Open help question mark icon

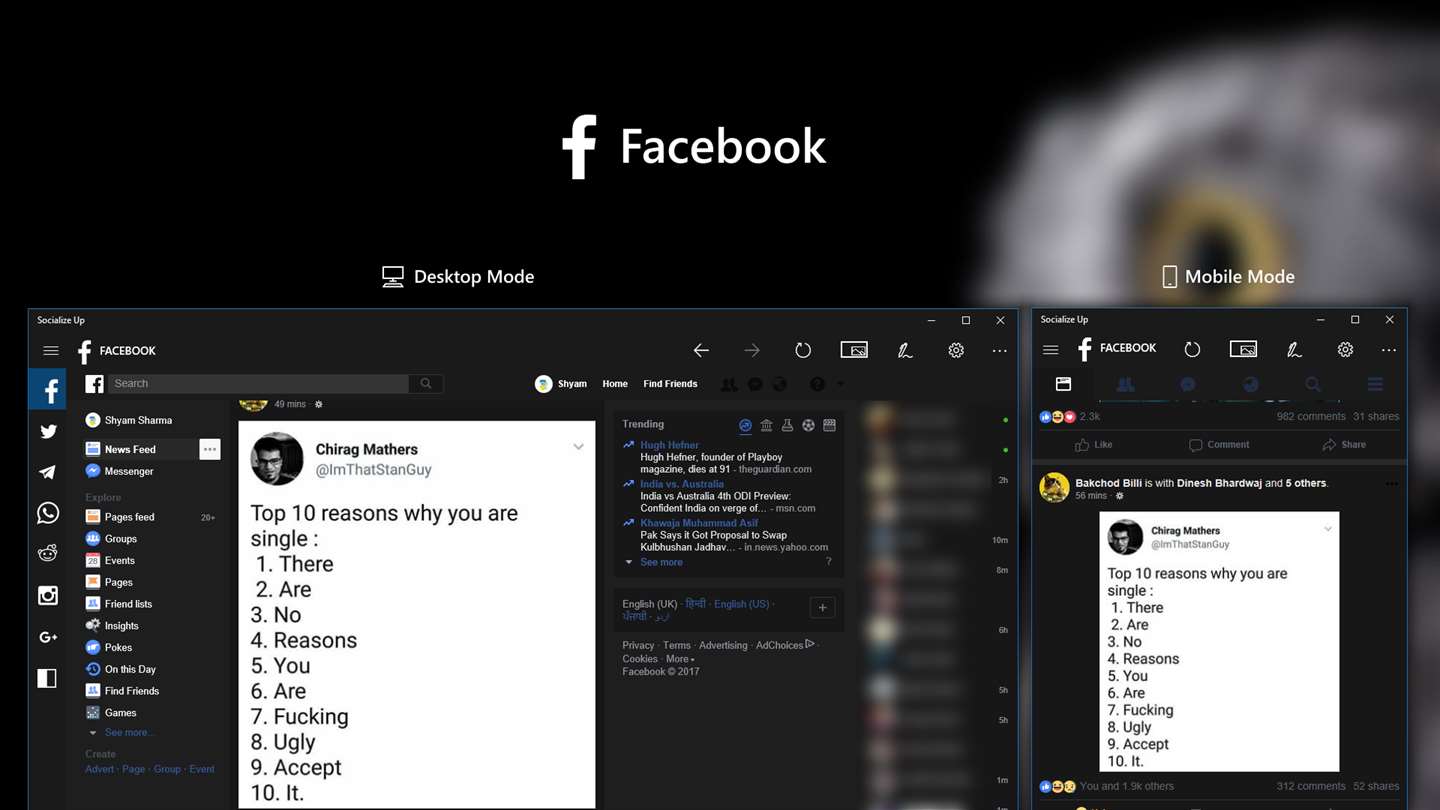coord(817,384)
